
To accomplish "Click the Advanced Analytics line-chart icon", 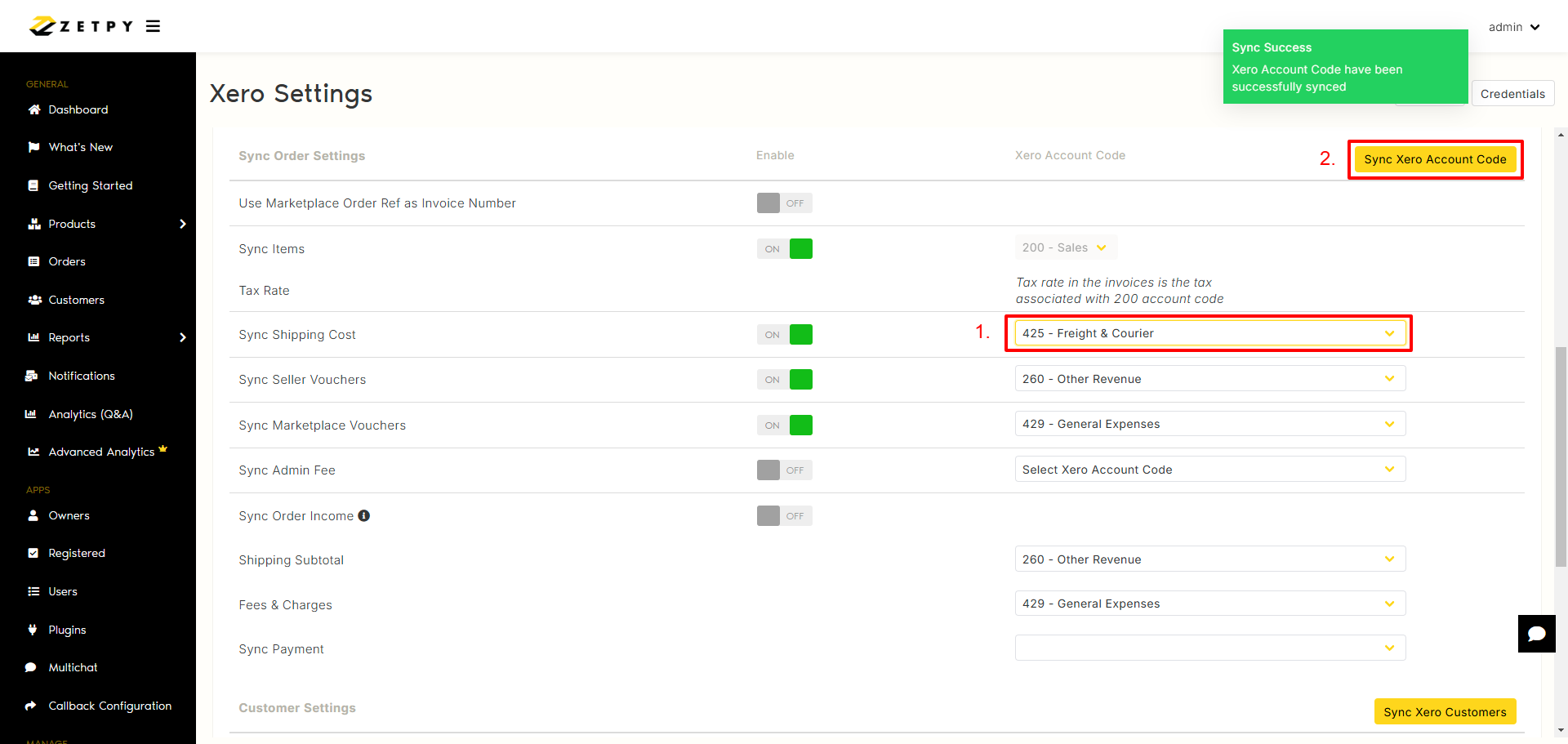I will click(33, 452).
